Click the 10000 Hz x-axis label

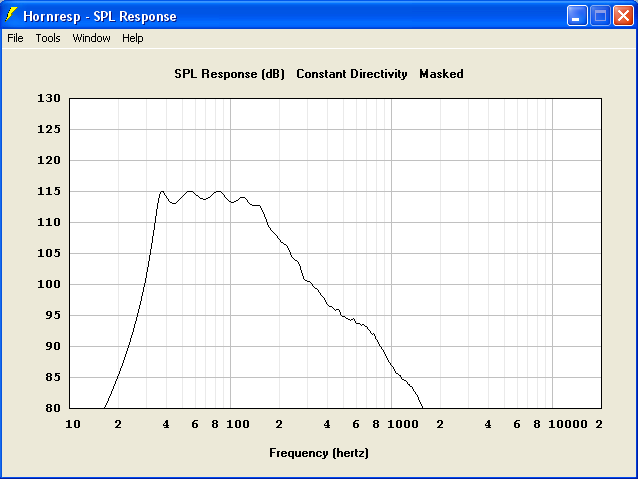(x=568, y=424)
